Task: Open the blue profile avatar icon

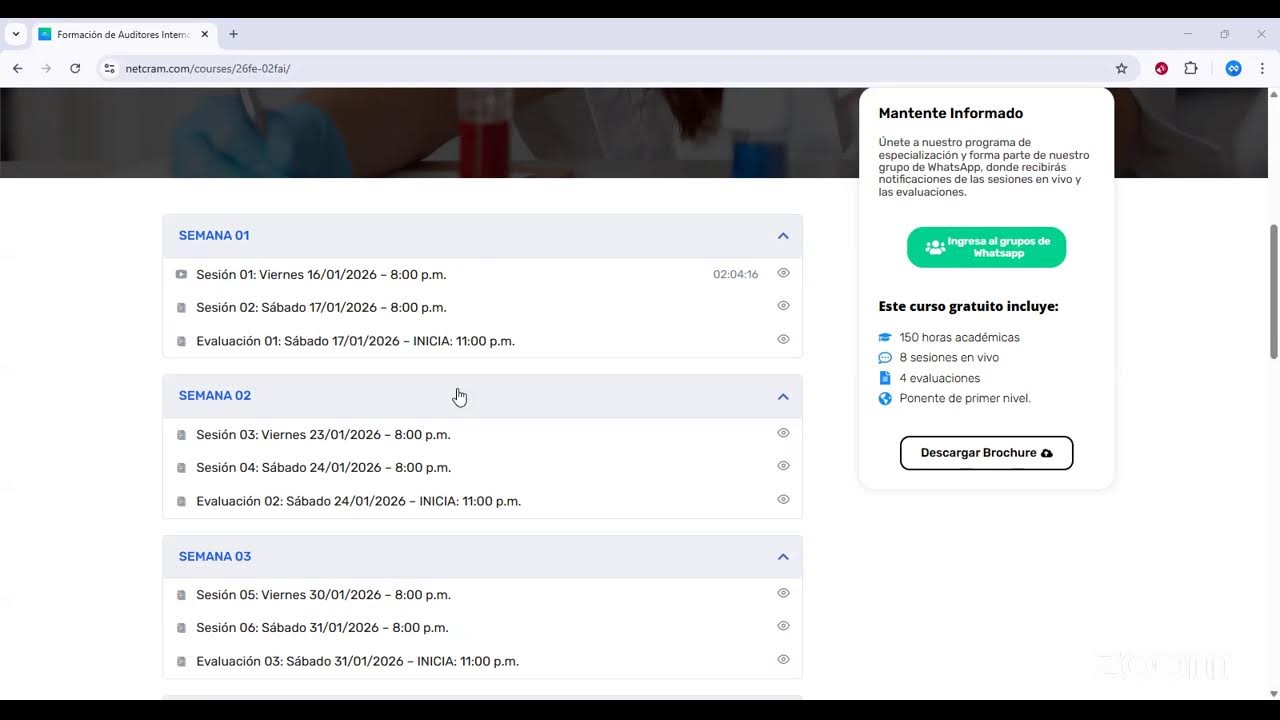Action: 1233,68
